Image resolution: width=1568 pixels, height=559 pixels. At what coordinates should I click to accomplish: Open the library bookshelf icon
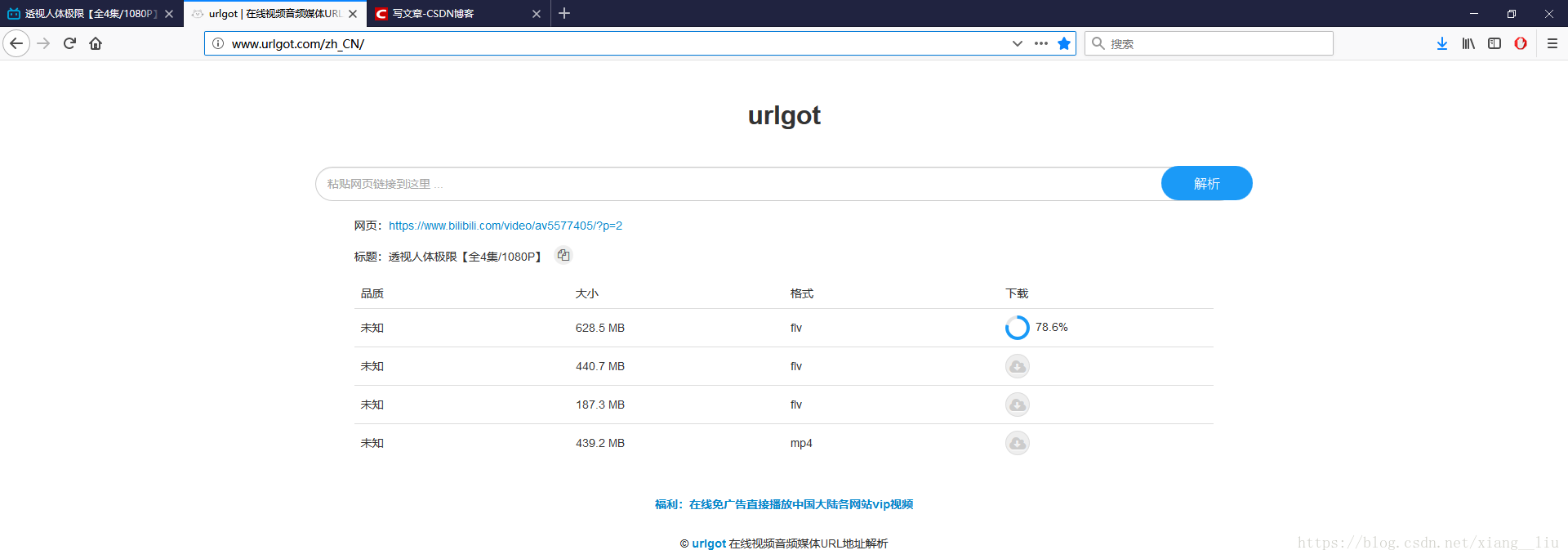[1468, 43]
